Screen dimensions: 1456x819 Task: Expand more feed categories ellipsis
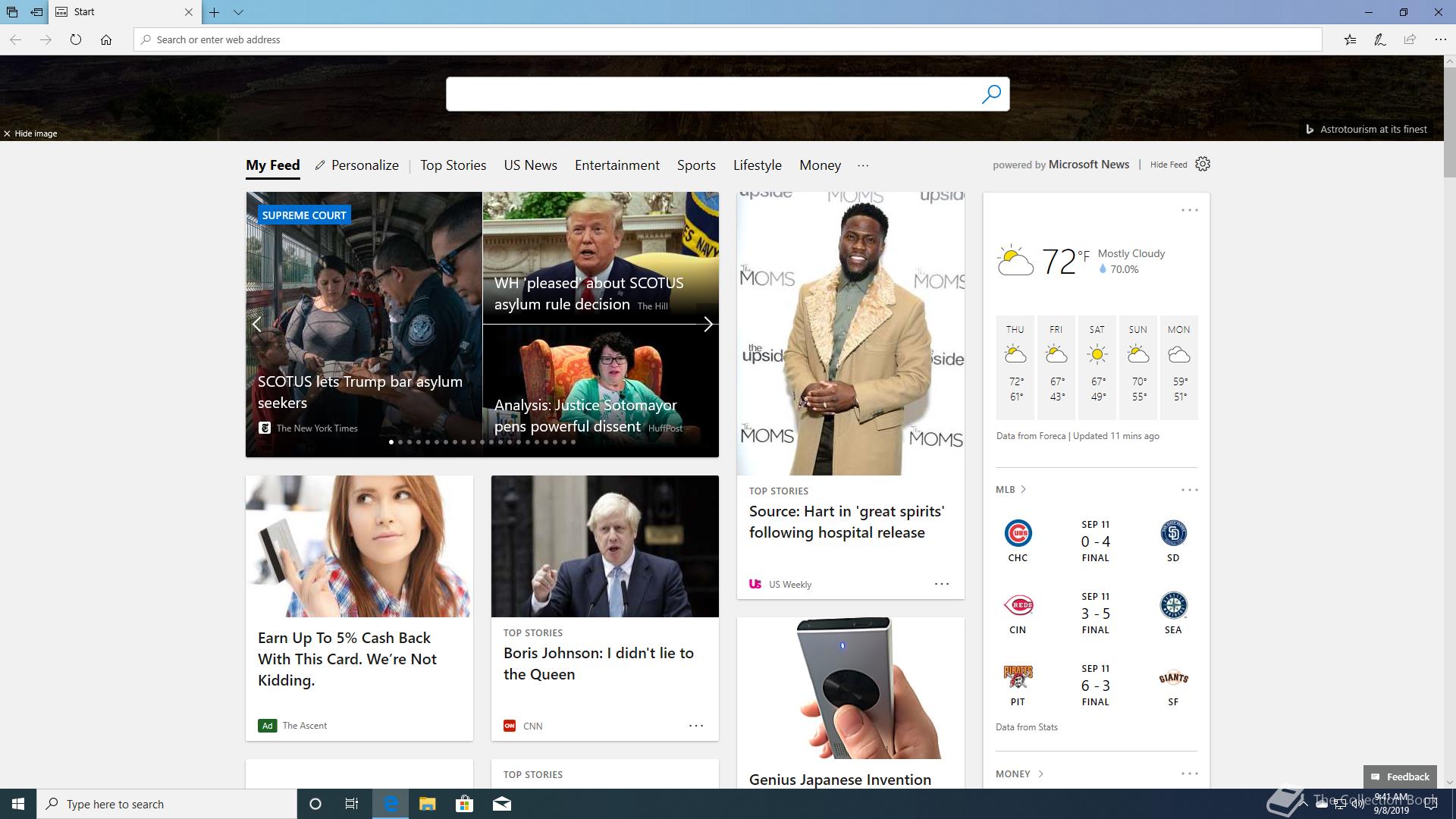(x=863, y=165)
